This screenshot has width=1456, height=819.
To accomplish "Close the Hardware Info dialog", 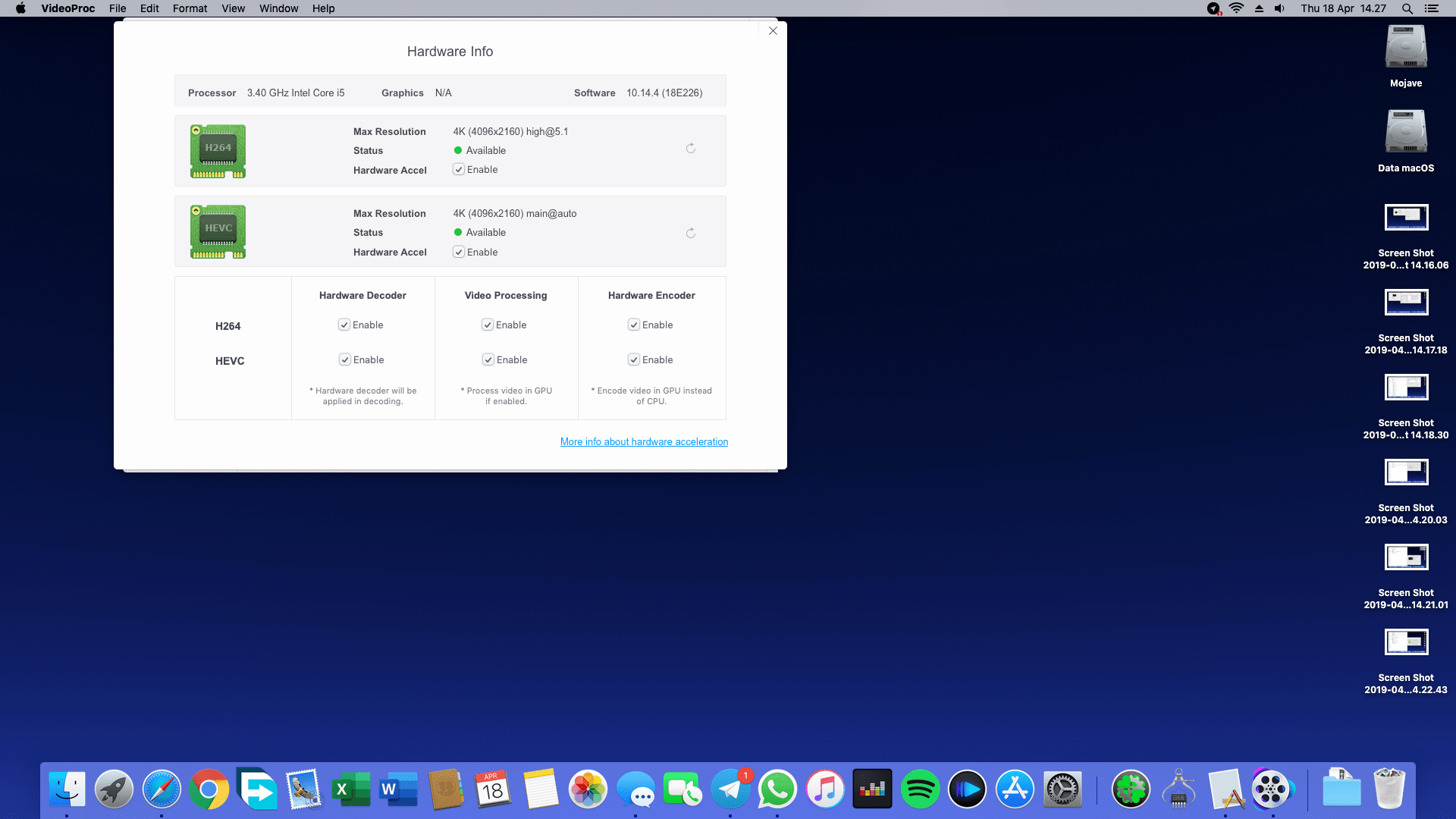I will tap(773, 31).
